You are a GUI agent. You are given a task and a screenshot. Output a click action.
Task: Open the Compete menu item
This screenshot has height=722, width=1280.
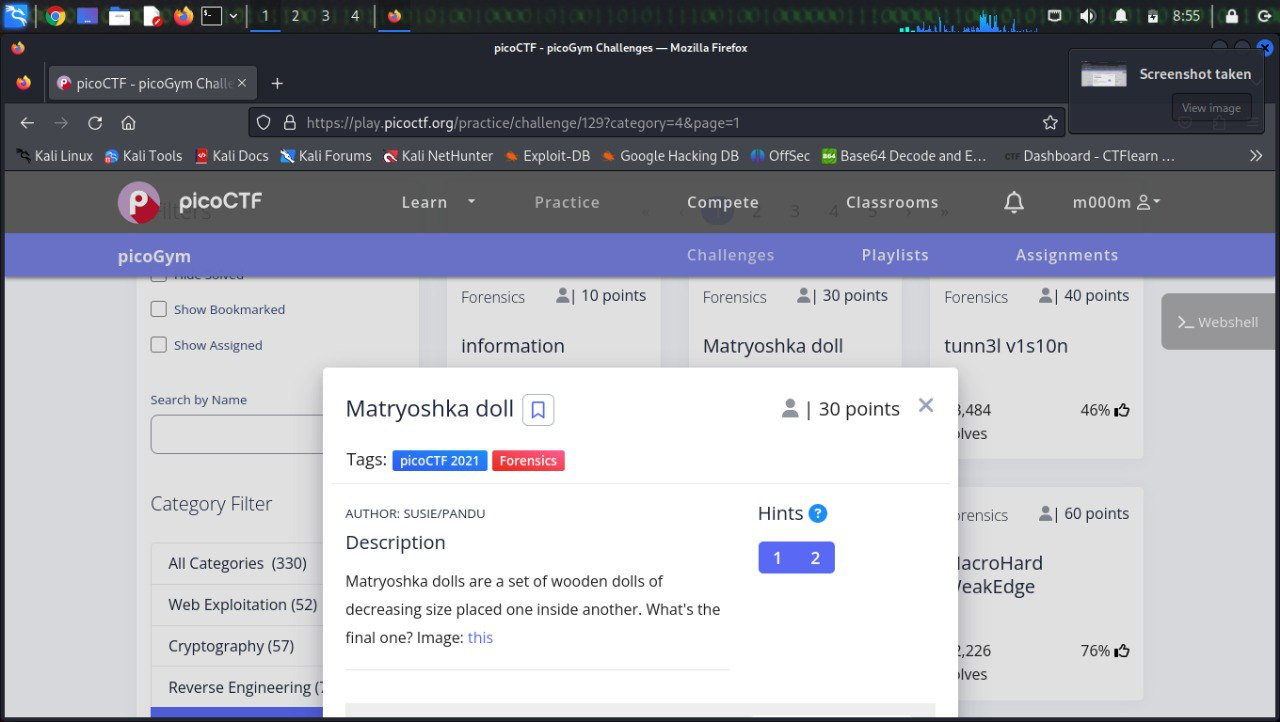point(723,202)
